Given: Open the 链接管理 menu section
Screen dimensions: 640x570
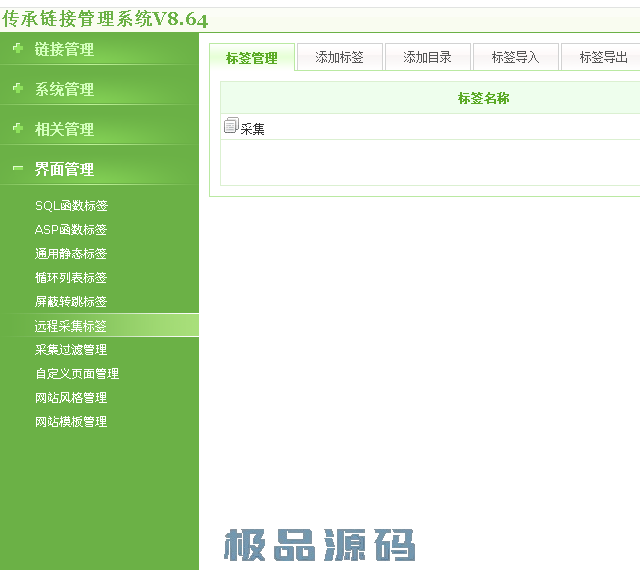Looking at the screenshot, I should 64,49.
